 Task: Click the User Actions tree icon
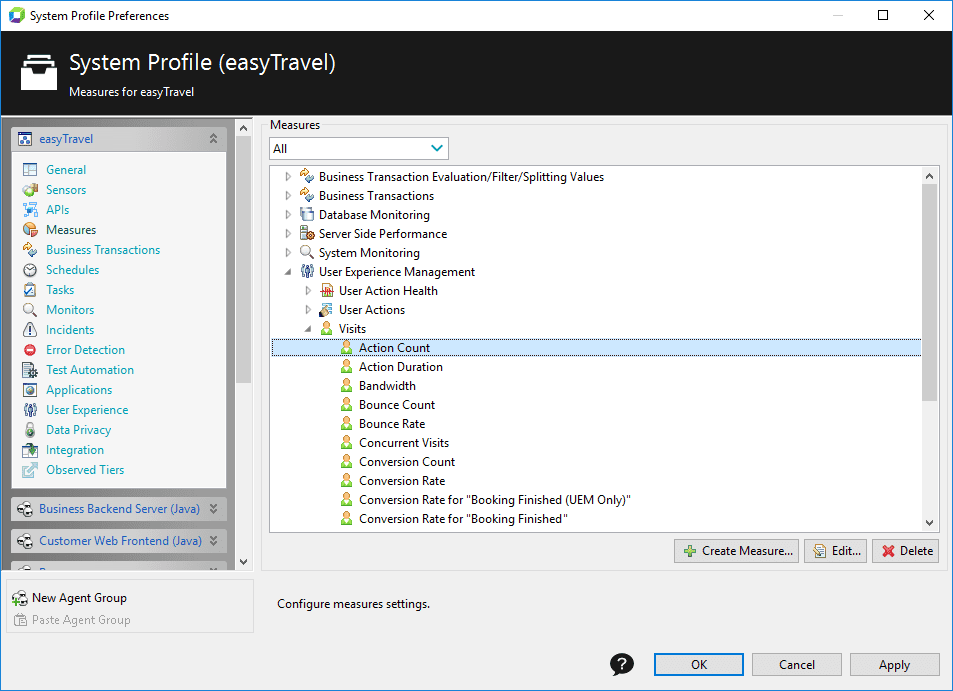[327, 309]
